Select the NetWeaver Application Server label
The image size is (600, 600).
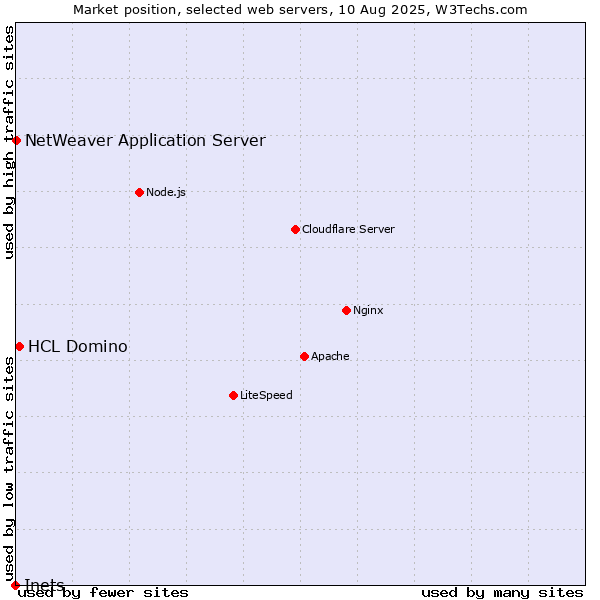145,140
